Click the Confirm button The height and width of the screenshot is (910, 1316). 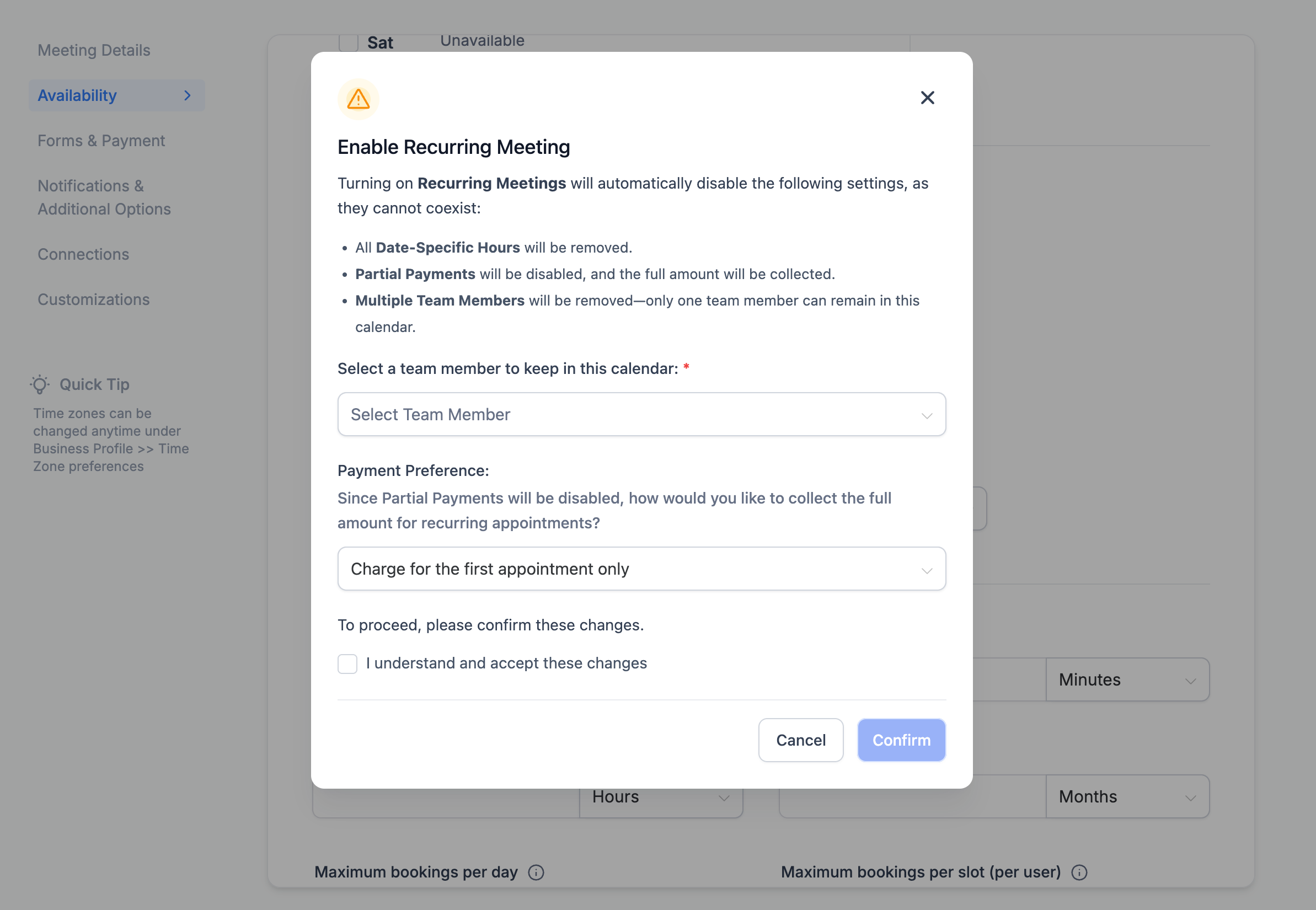[901, 740]
